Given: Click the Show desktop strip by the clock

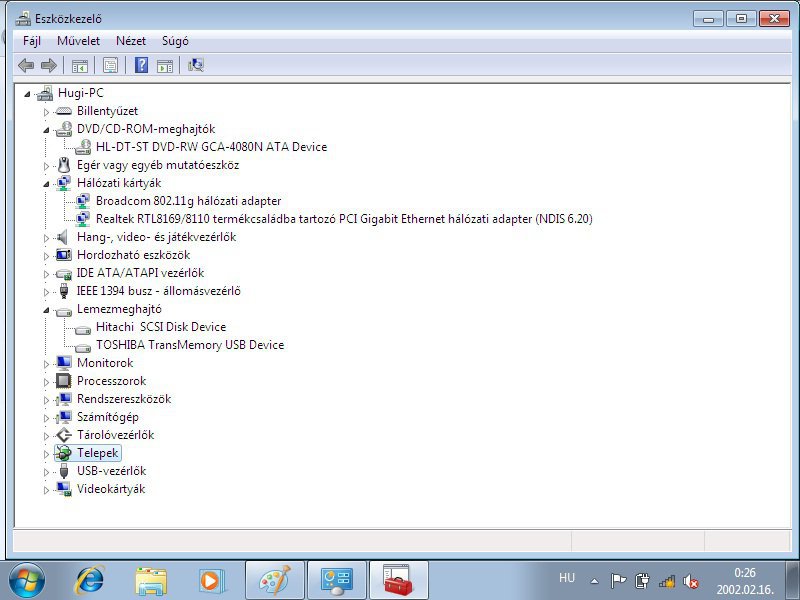Looking at the screenshot, I should (793, 581).
